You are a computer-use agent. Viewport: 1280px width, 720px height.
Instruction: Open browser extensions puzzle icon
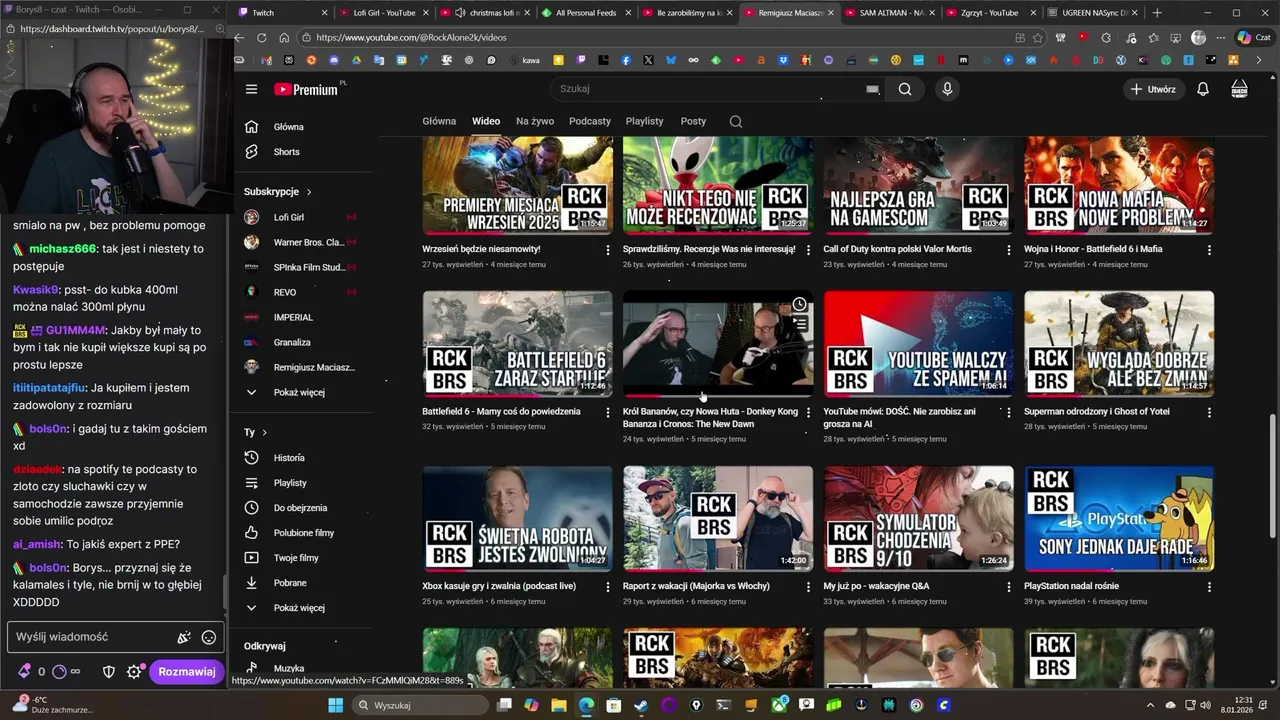[1106, 37]
